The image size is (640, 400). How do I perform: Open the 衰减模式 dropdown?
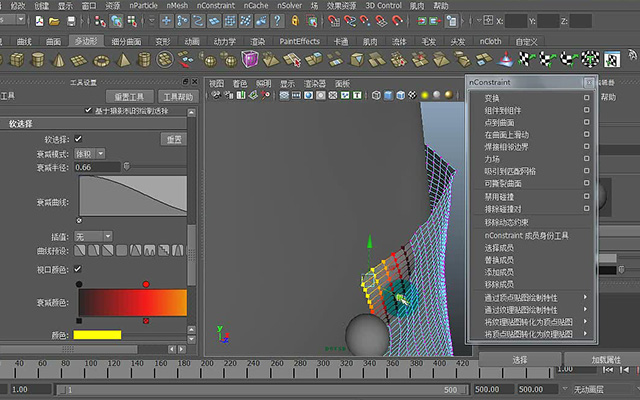(x=89, y=154)
